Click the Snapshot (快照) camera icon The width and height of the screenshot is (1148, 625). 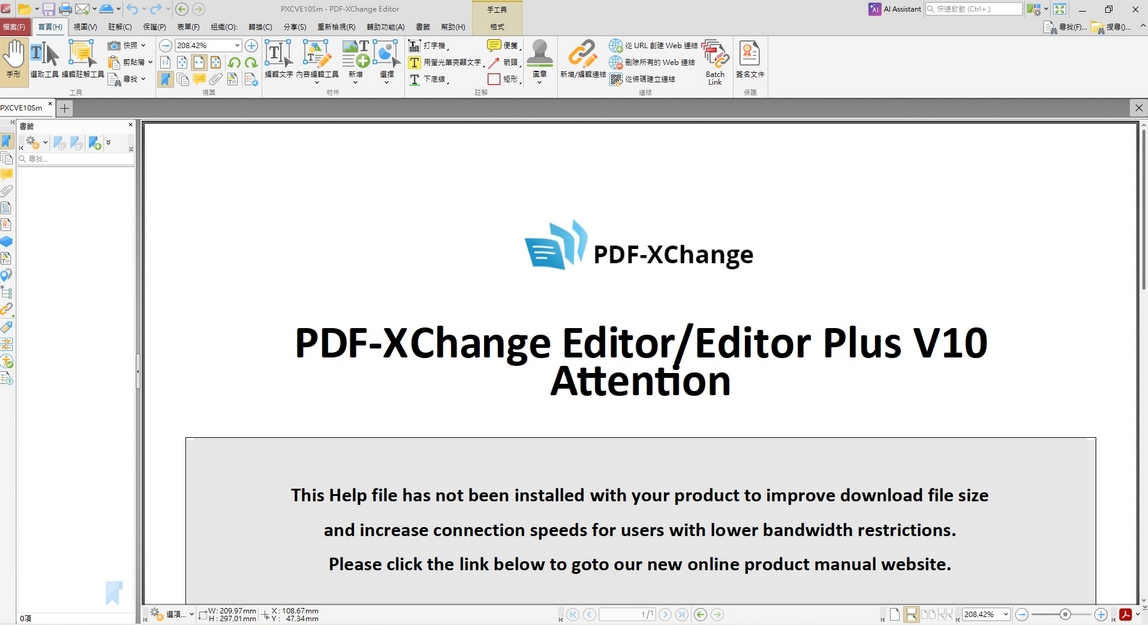[x=114, y=45]
